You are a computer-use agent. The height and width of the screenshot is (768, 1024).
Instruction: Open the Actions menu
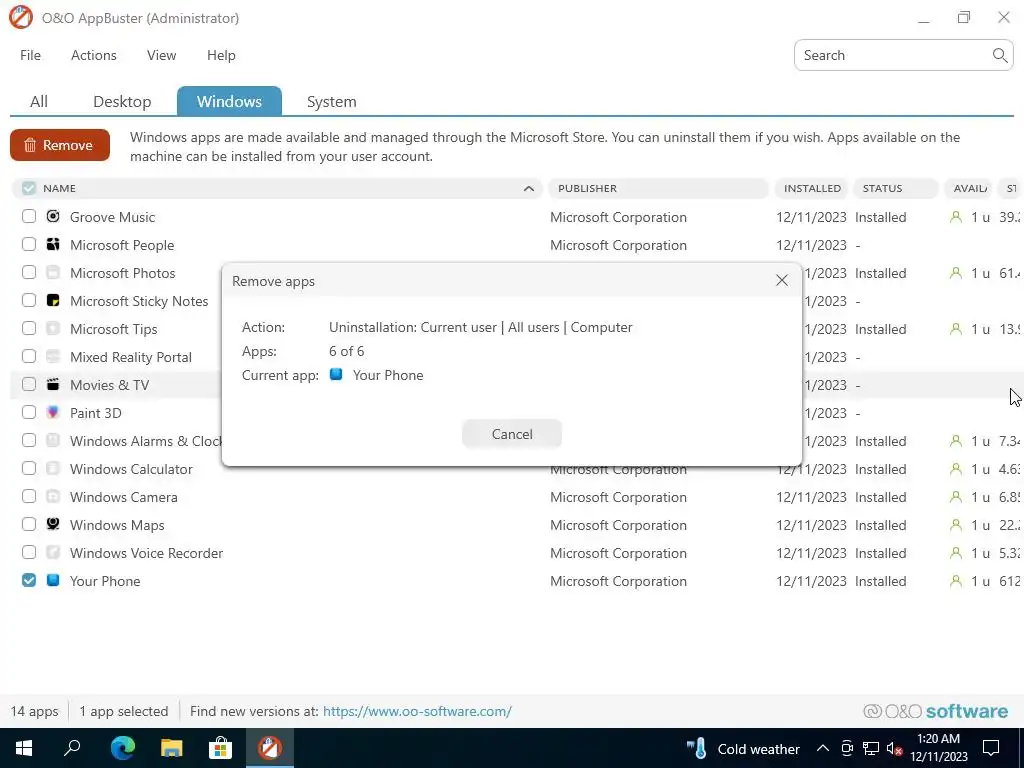pyautogui.click(x=93, y=56)
